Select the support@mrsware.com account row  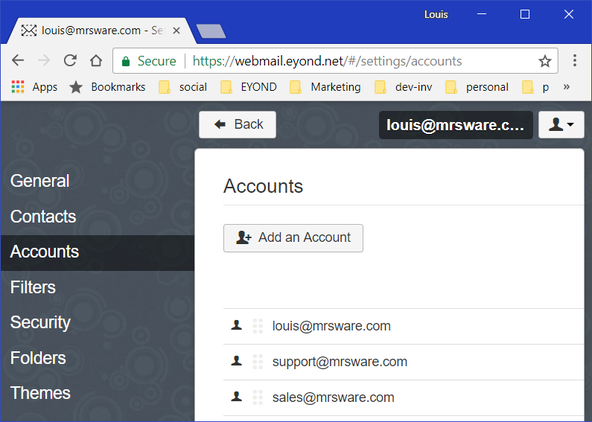click(x=403, y=362)
